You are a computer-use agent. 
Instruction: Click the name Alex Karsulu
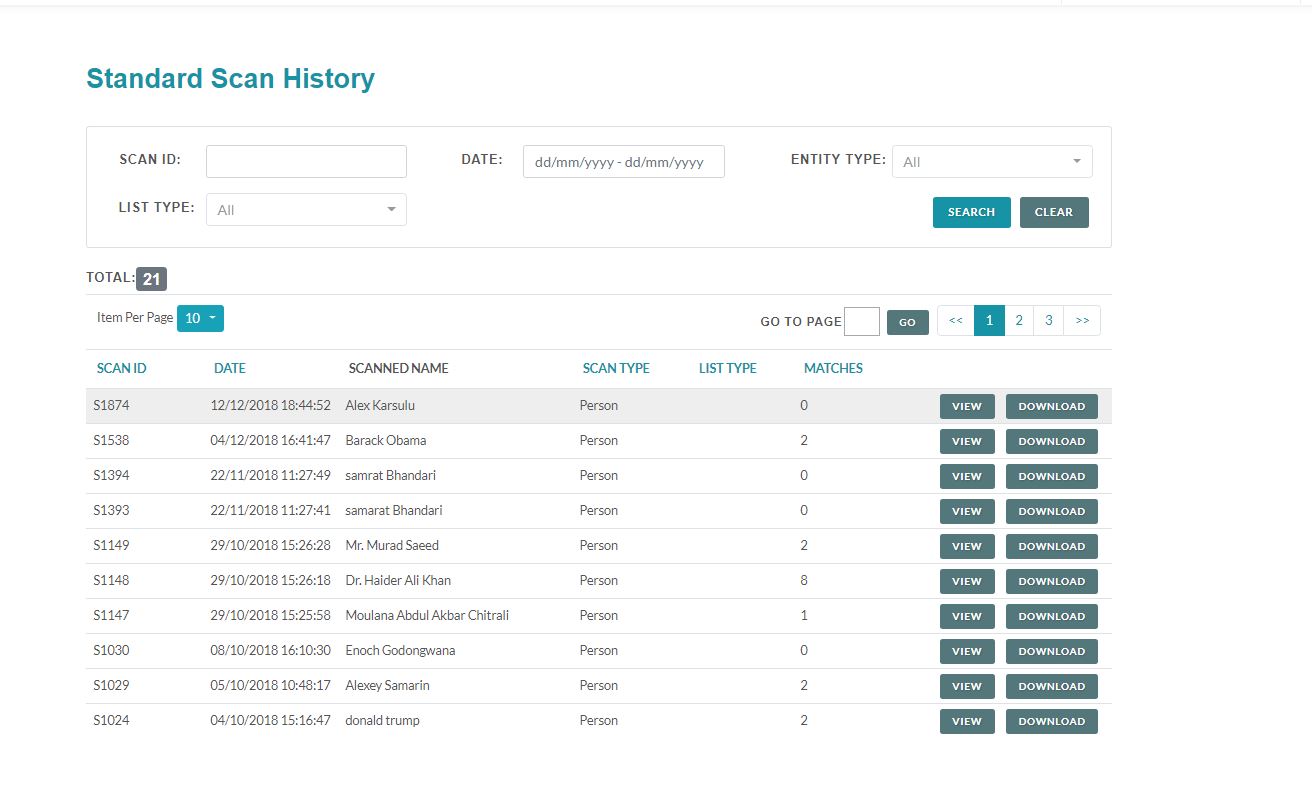[x=380, y=405]
